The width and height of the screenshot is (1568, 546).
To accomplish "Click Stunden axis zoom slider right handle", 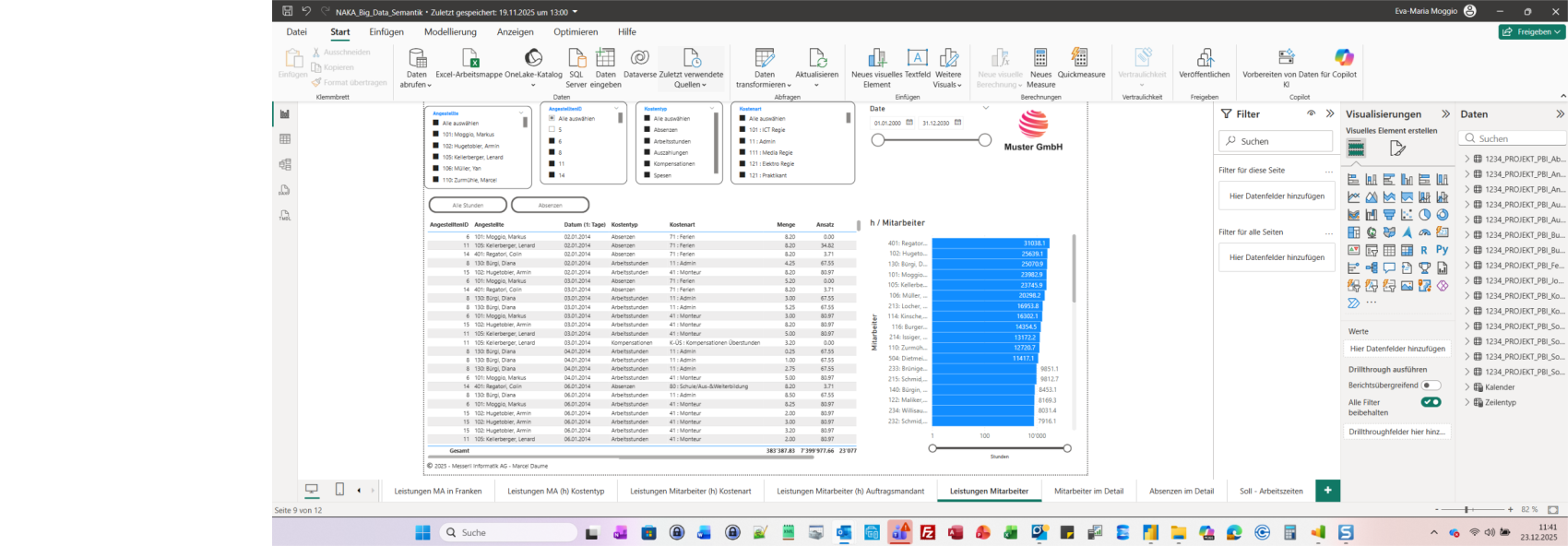I will point(1067,448).
